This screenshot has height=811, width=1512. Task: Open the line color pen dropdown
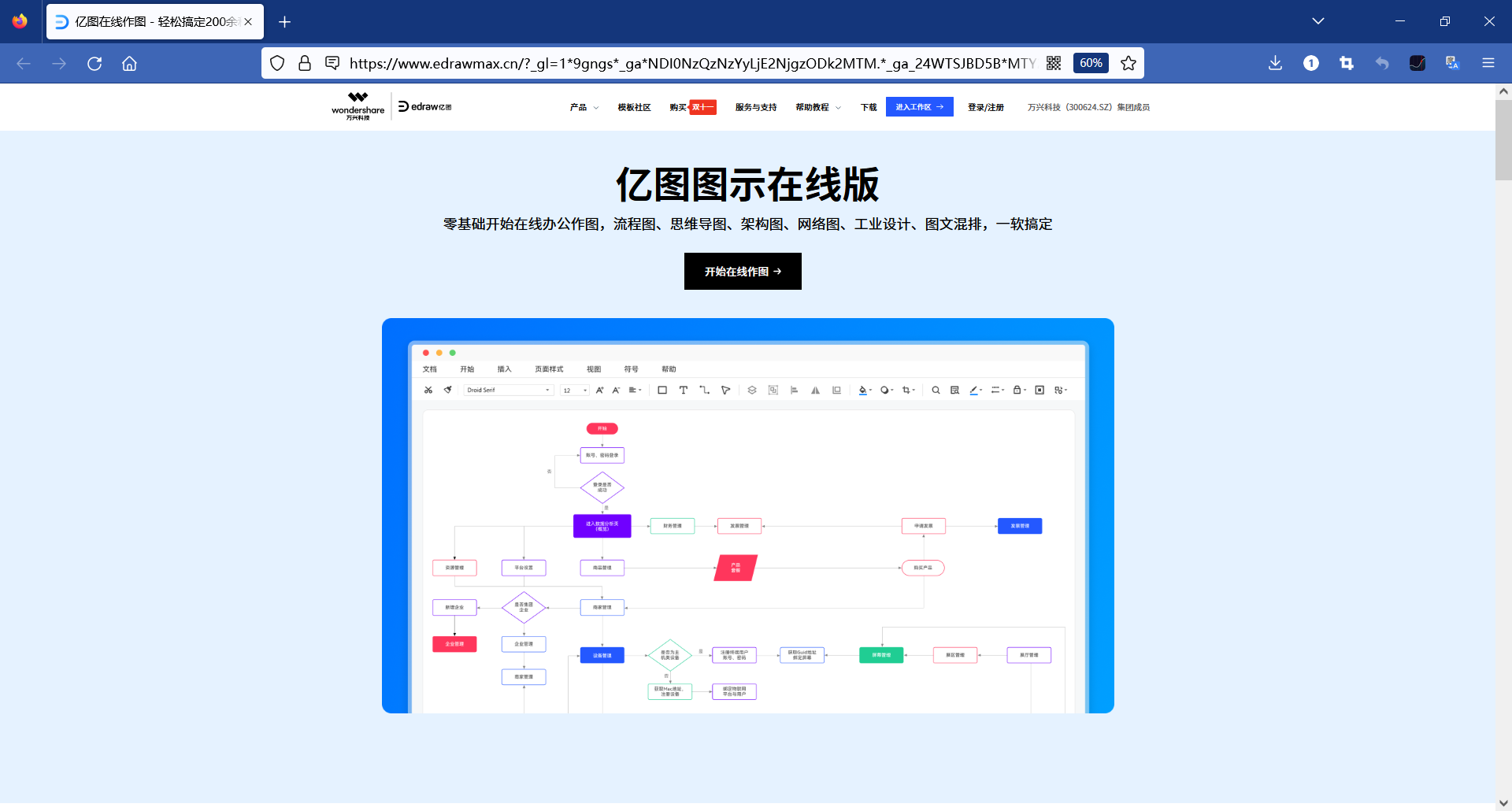(x=976, y=390)
